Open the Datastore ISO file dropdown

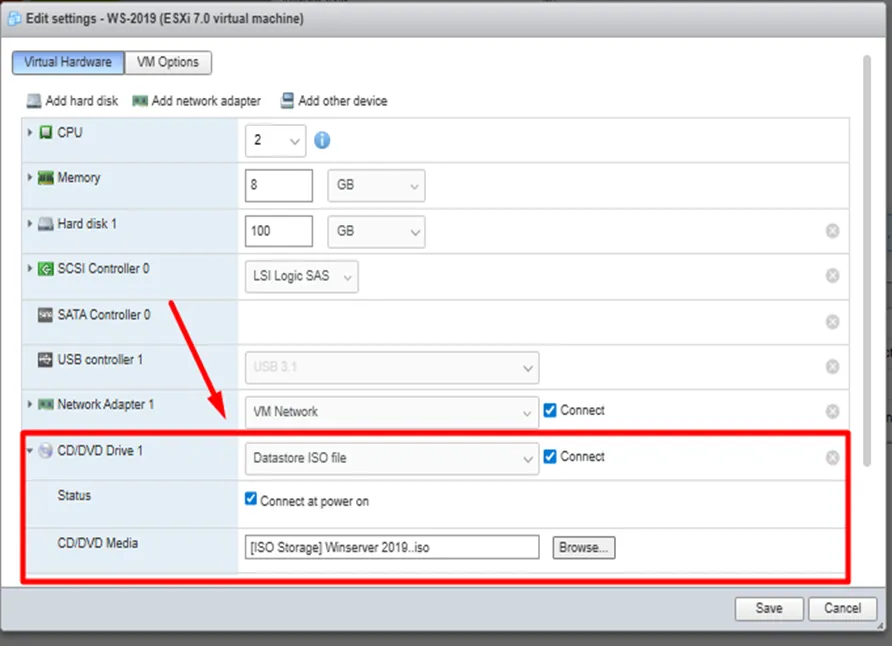coord(391,458)
